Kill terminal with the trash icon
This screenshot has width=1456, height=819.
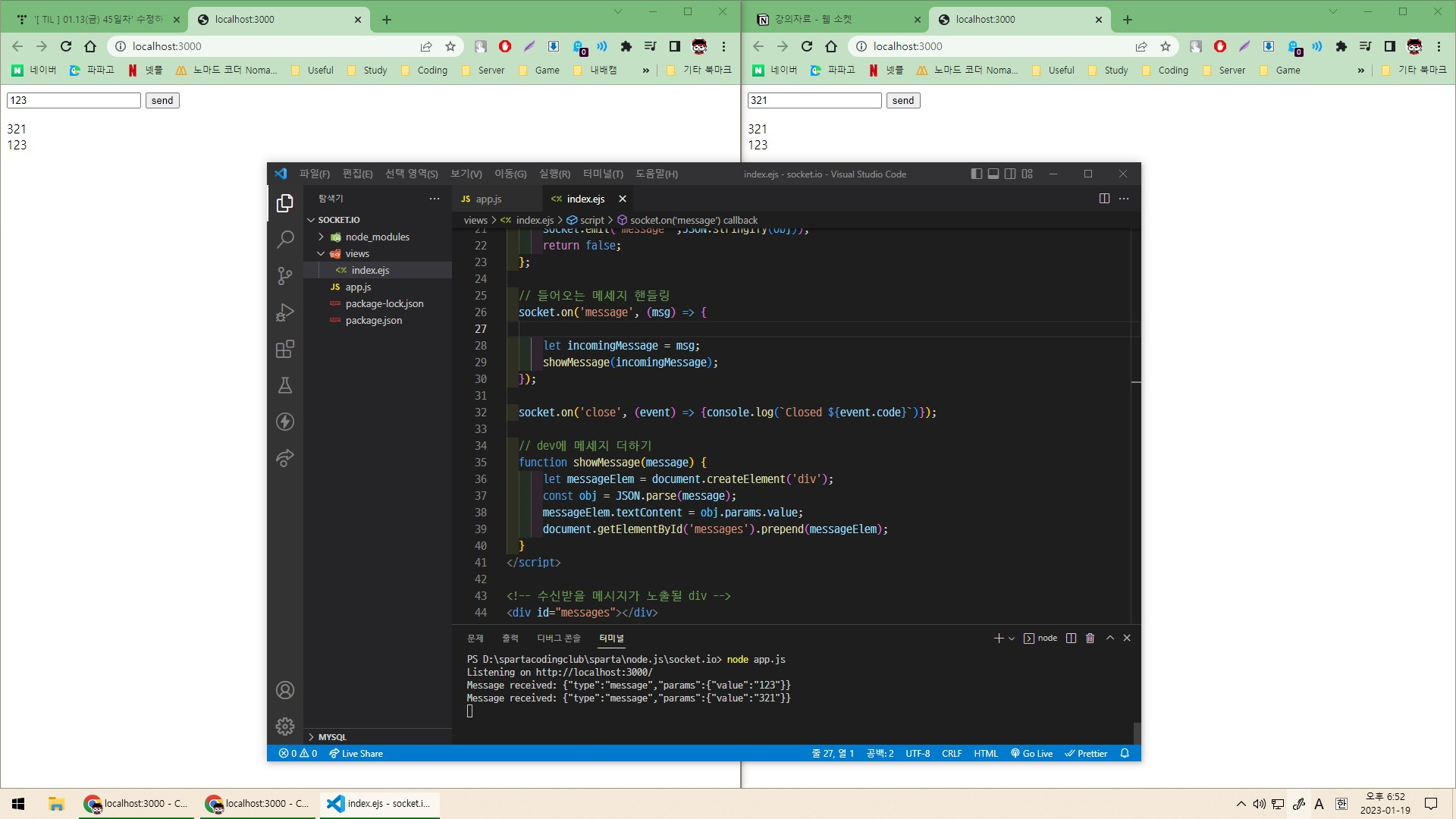1090,639
